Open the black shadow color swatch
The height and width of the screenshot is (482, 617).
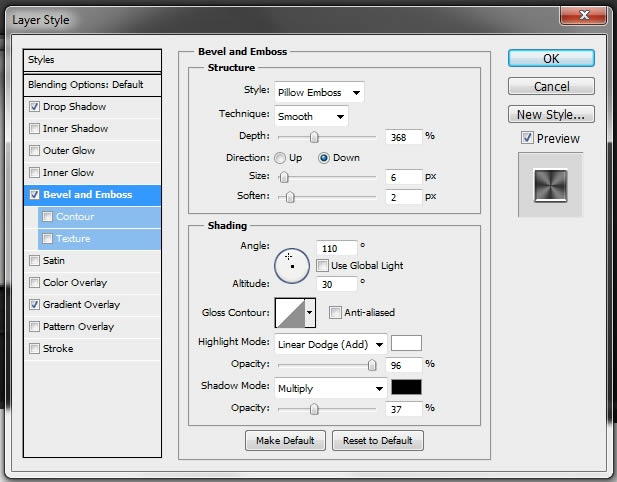pyautogui.click(x=406, y=387)
